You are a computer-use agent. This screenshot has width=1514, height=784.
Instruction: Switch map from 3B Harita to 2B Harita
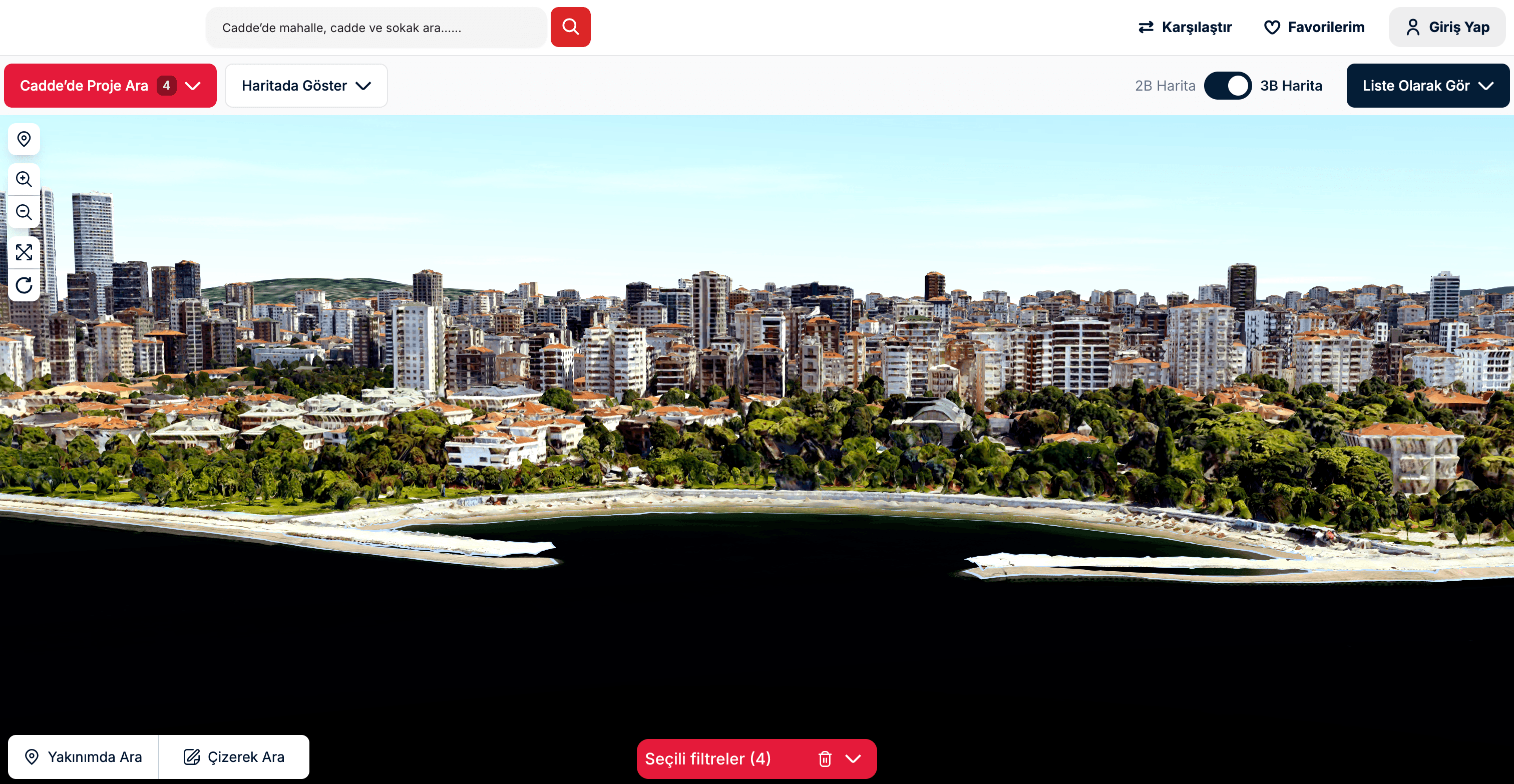tap(1228, 85)
